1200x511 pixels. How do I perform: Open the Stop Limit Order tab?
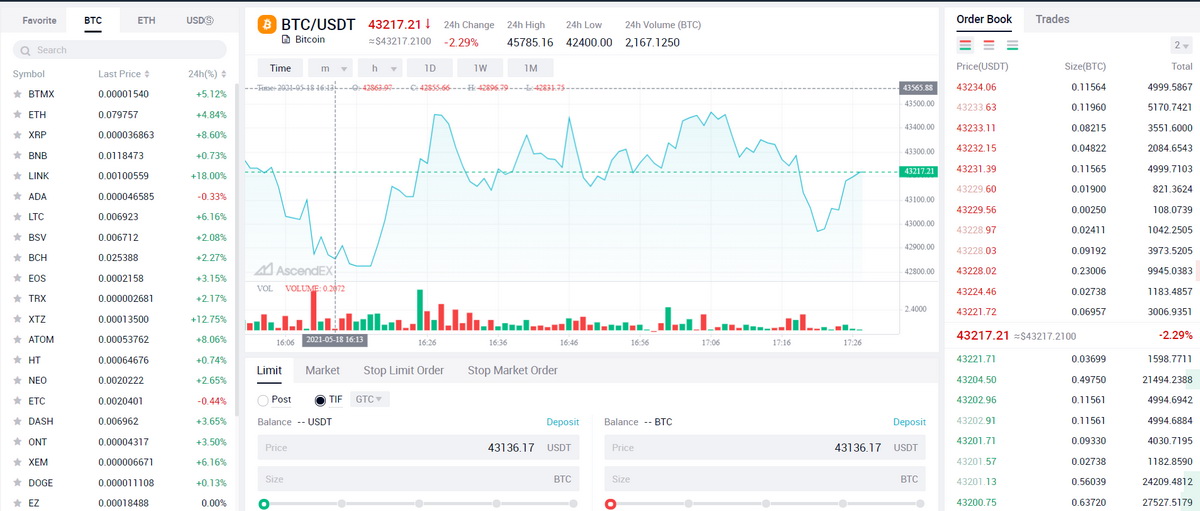point(403,370)
